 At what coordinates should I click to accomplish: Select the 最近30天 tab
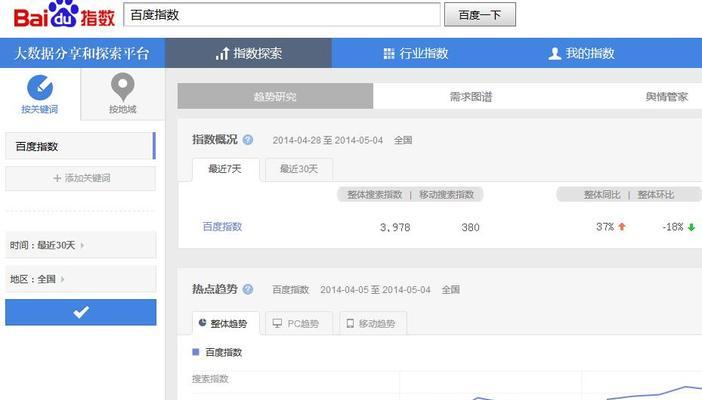(x=299, y=169)
